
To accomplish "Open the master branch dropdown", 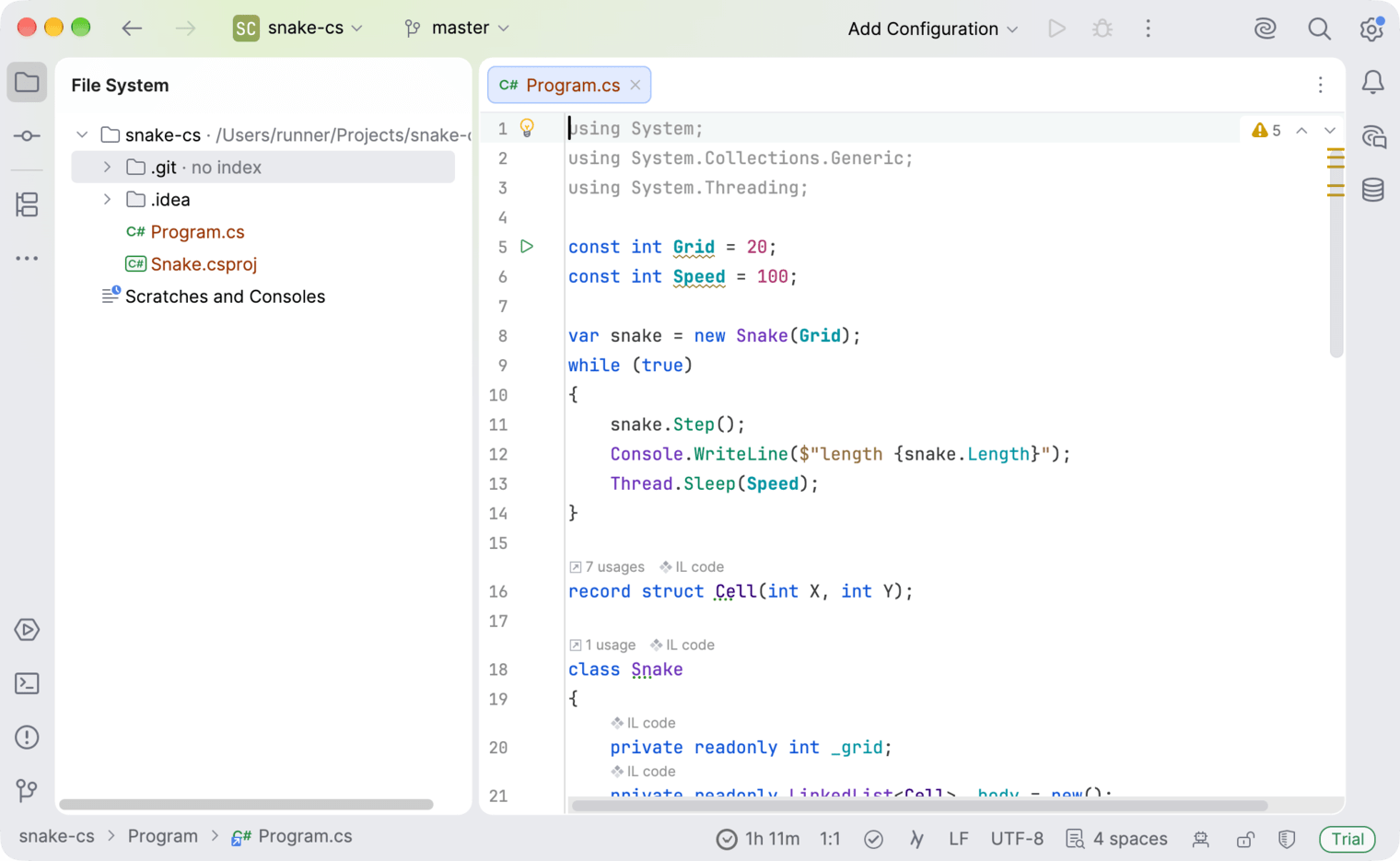I will click(x=457, y=29).
